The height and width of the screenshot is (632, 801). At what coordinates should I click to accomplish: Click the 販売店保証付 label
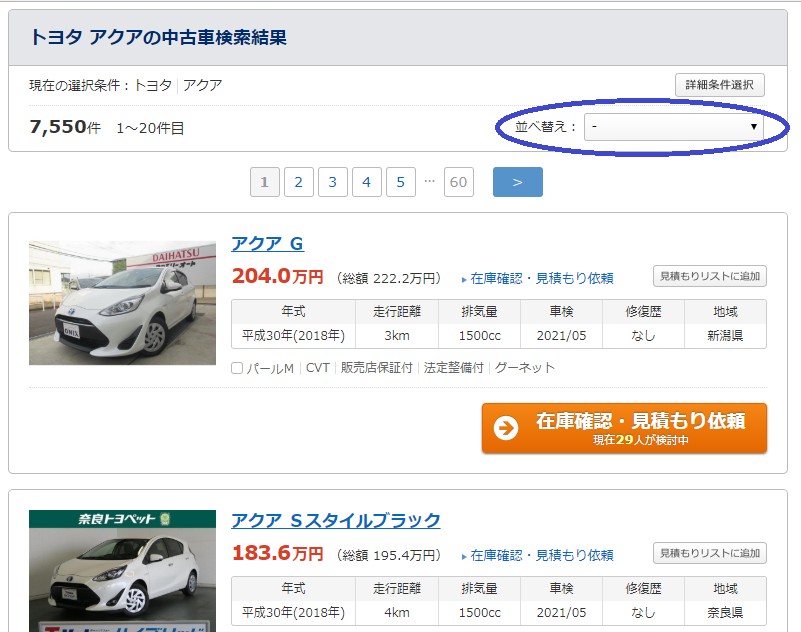[376, 368]
